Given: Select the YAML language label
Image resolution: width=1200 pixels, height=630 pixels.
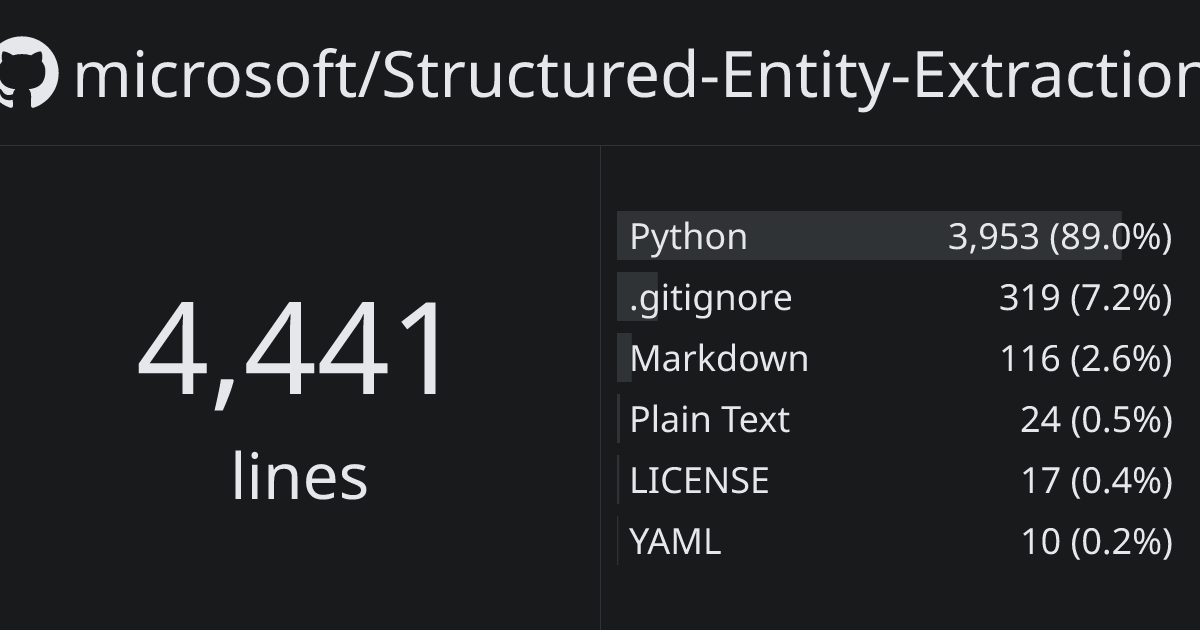Looking at the screenshot, I should point(675,542).
